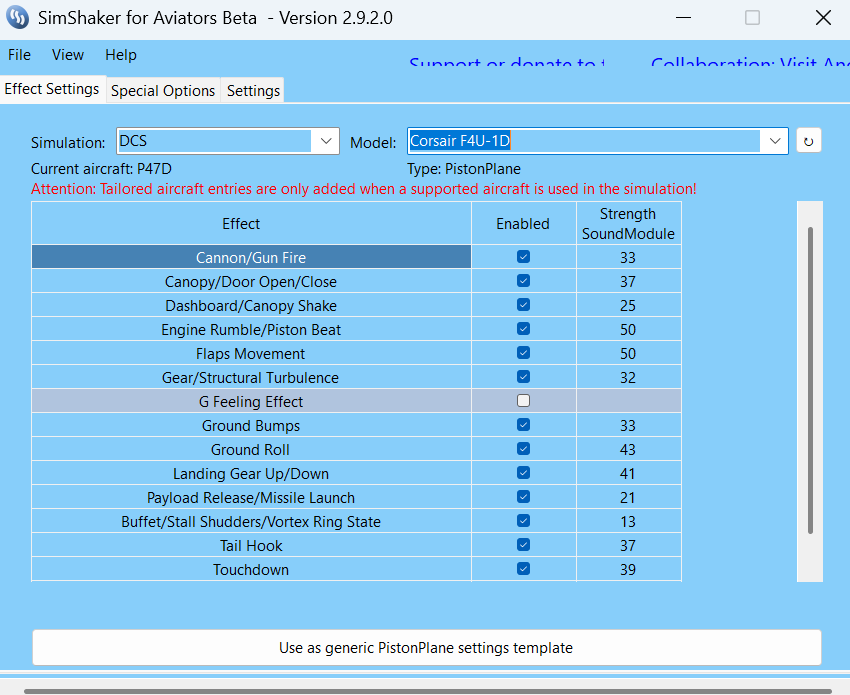Click the Effect column header
Image resolution: width=850 pixels, height=695 pixels.
click(x=252, y=223)
